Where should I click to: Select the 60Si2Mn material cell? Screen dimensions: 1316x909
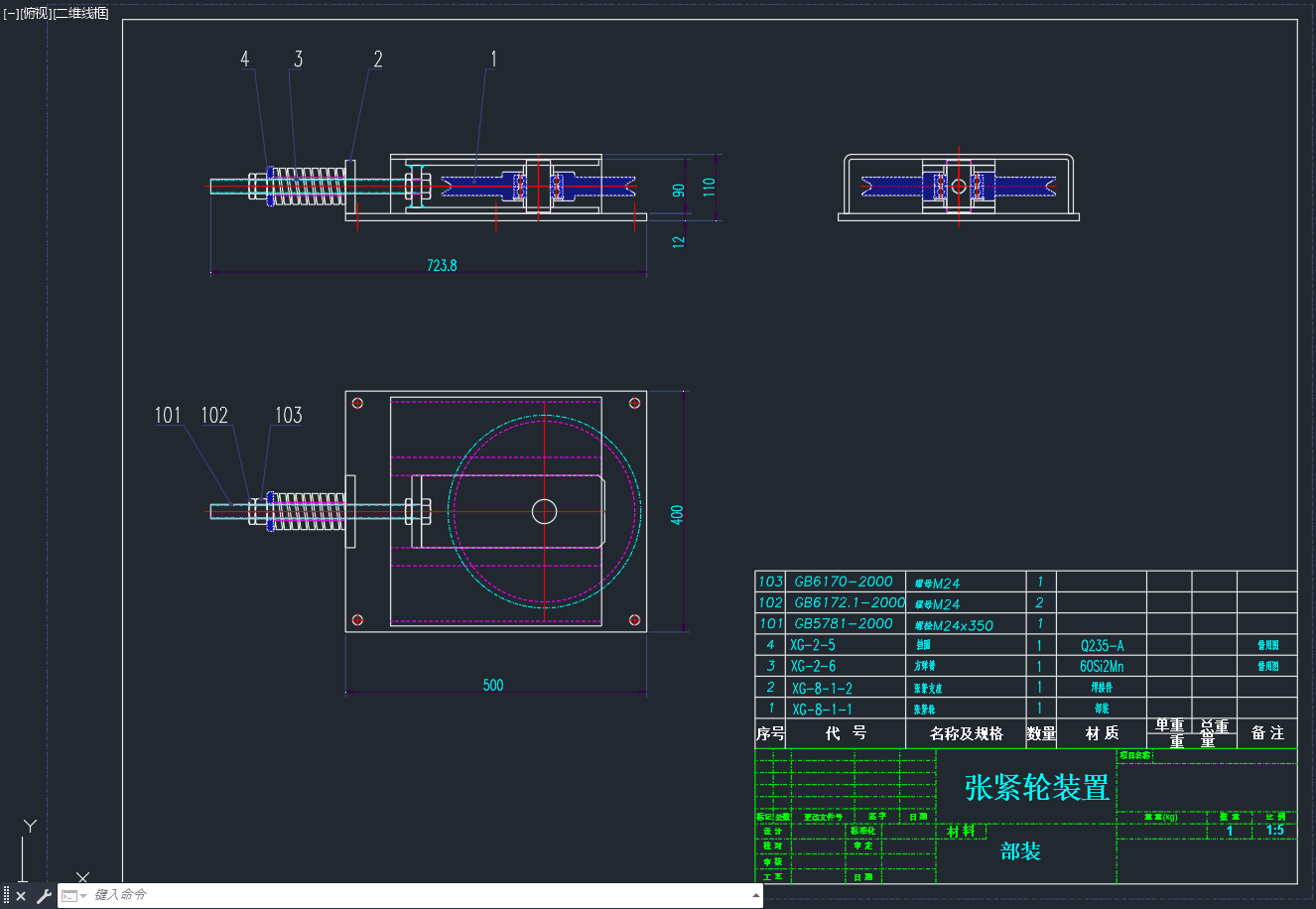click(1102, 666)
